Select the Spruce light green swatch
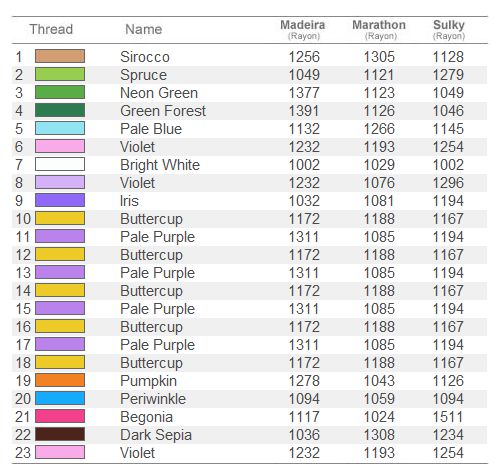500x474 pixels. click(x=60, y=74)
